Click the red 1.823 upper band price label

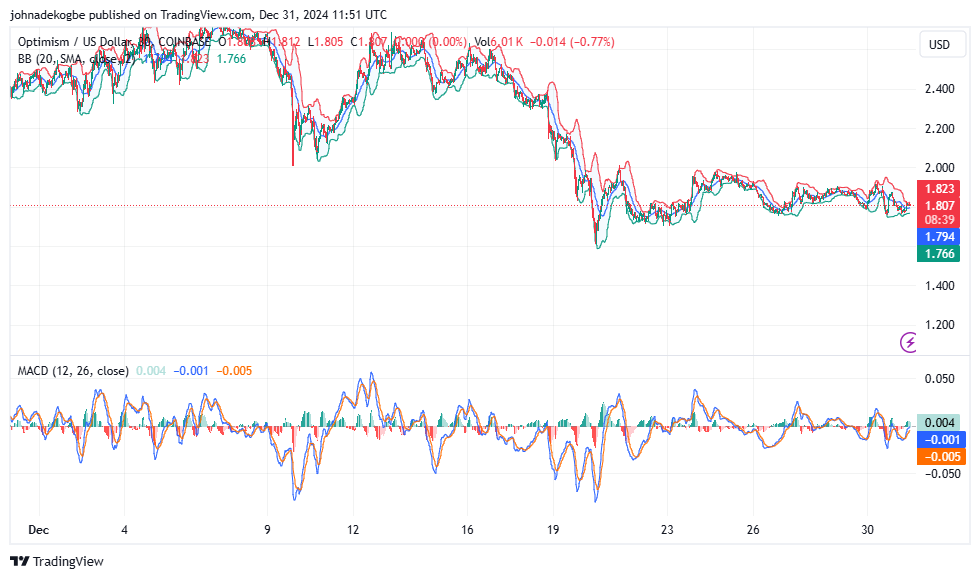938,188
